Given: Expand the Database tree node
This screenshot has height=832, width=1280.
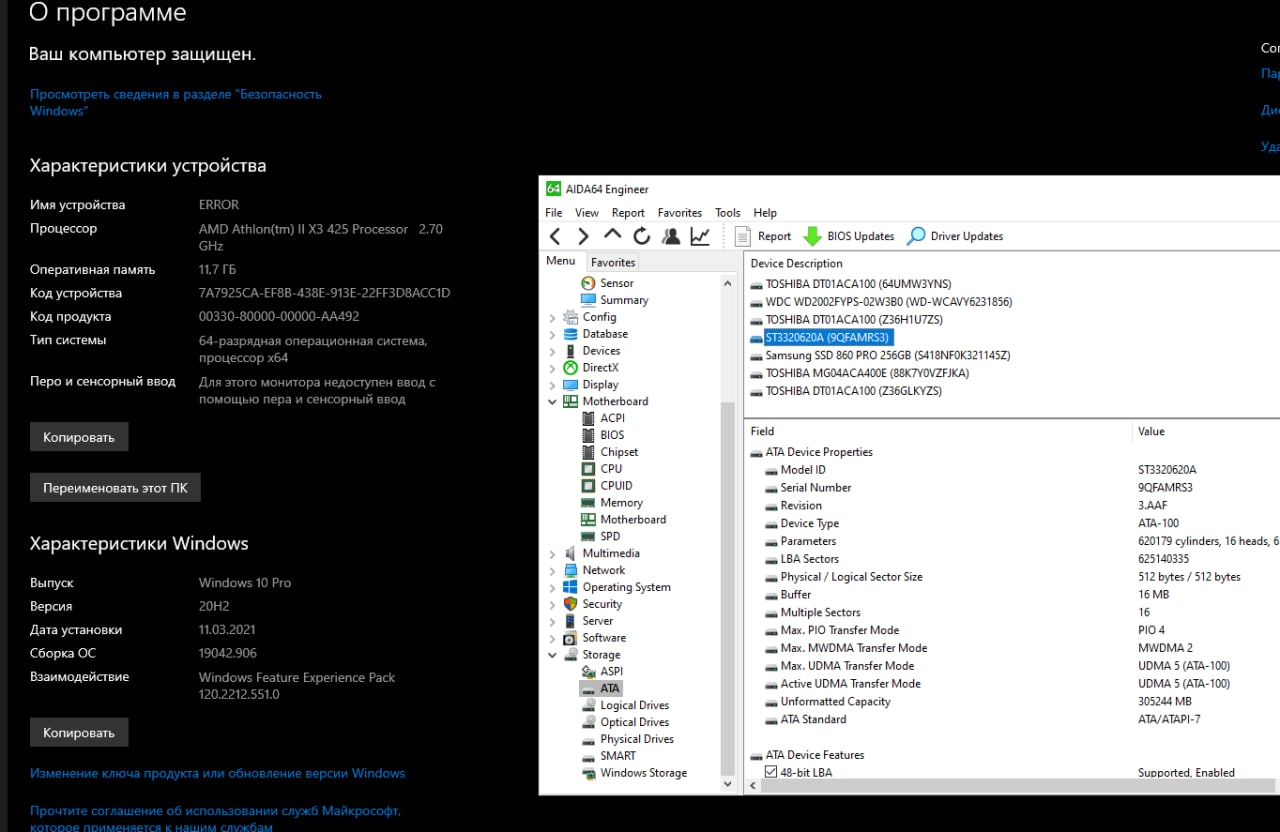Looking at the screenshot, I should (552, 334).
